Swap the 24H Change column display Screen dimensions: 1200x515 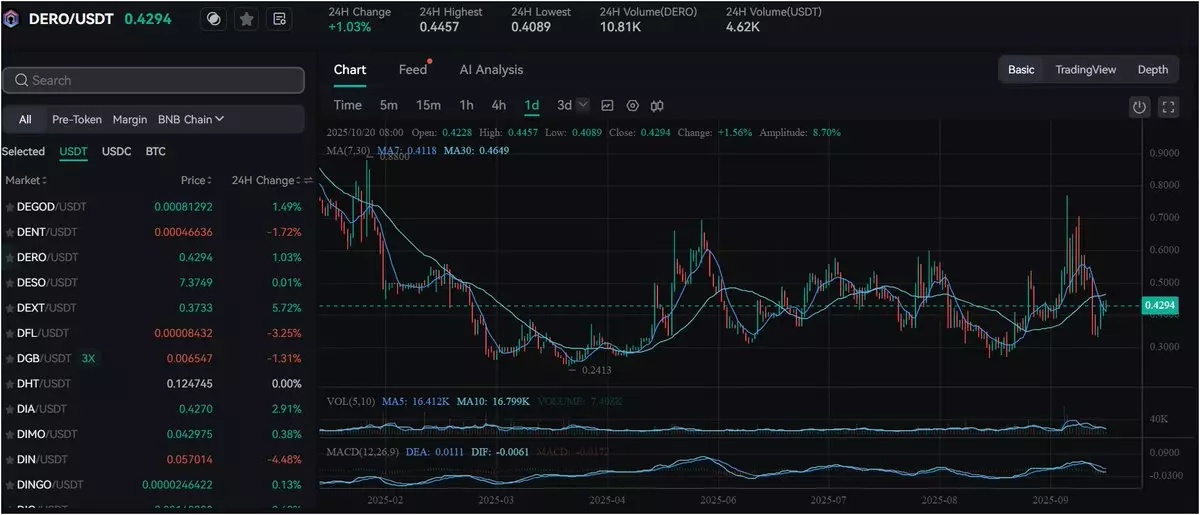tap(309, 180)
